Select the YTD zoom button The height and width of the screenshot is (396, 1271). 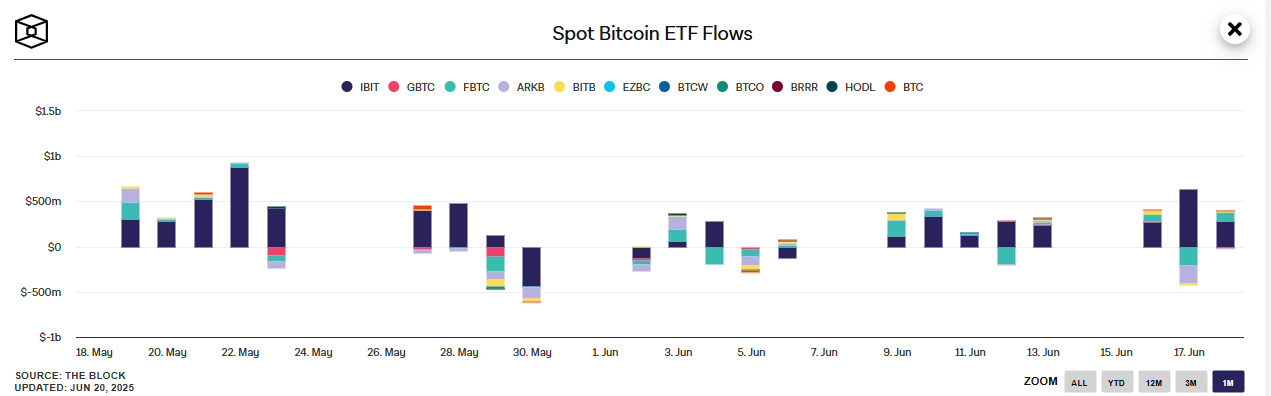point(1116,382)
